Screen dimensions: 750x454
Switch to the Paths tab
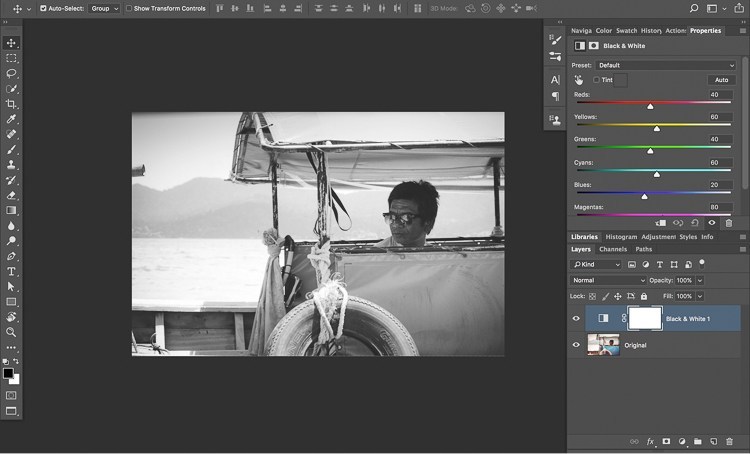coord(643,249)
